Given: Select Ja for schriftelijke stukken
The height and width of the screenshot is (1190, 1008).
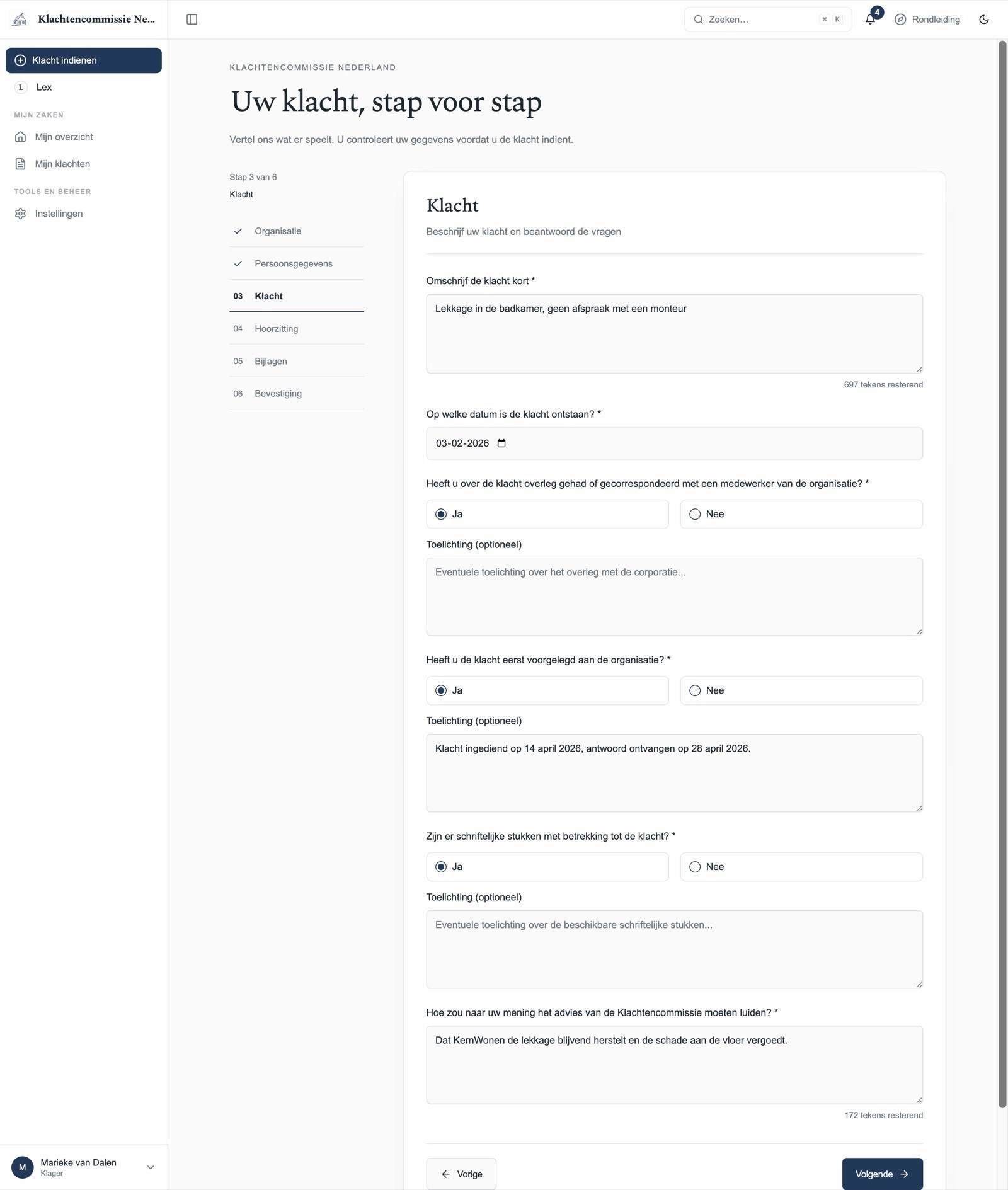Looking at the screenshot, I should [547, 867].
